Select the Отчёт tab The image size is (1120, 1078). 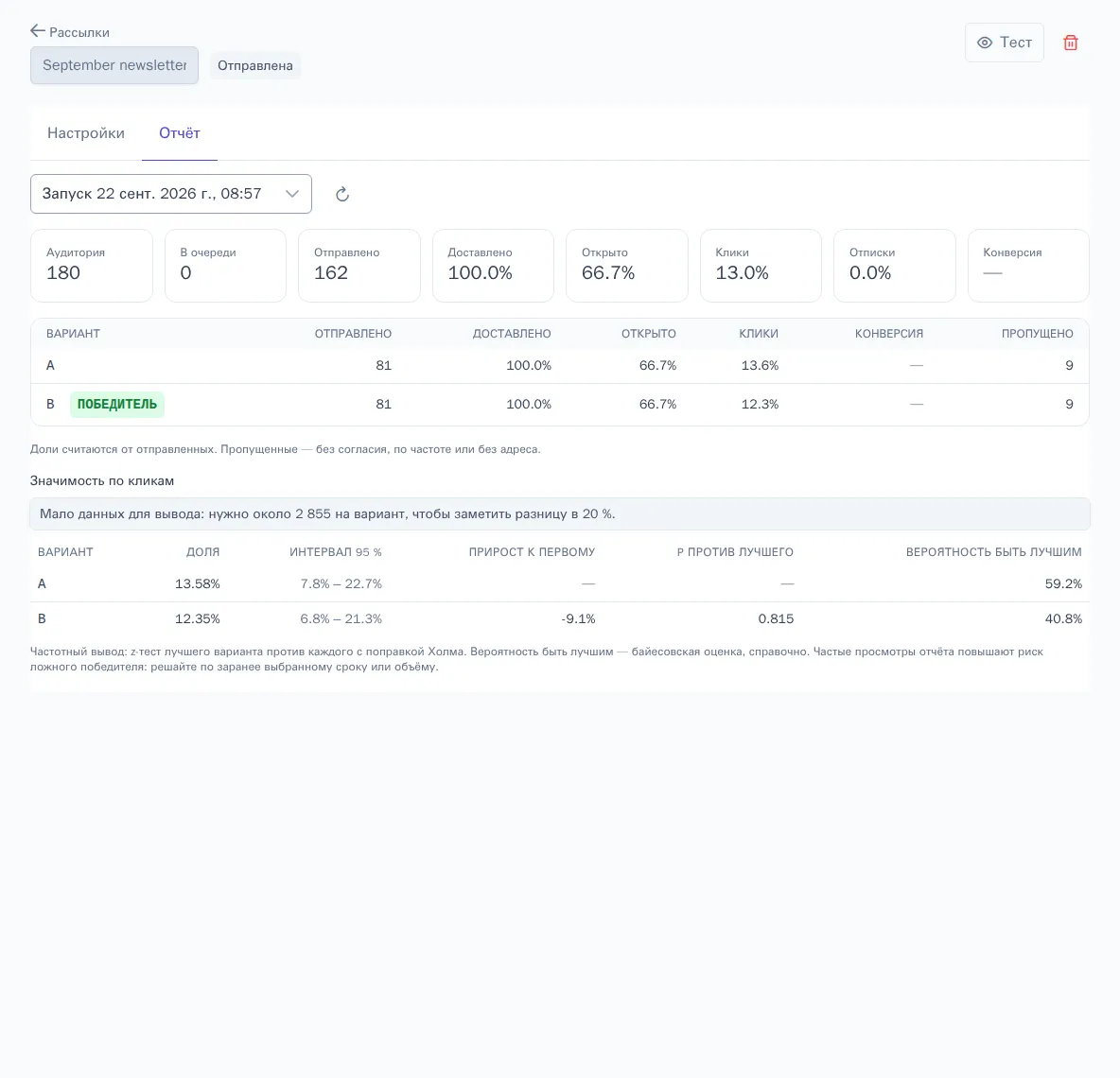coord(180,132)
